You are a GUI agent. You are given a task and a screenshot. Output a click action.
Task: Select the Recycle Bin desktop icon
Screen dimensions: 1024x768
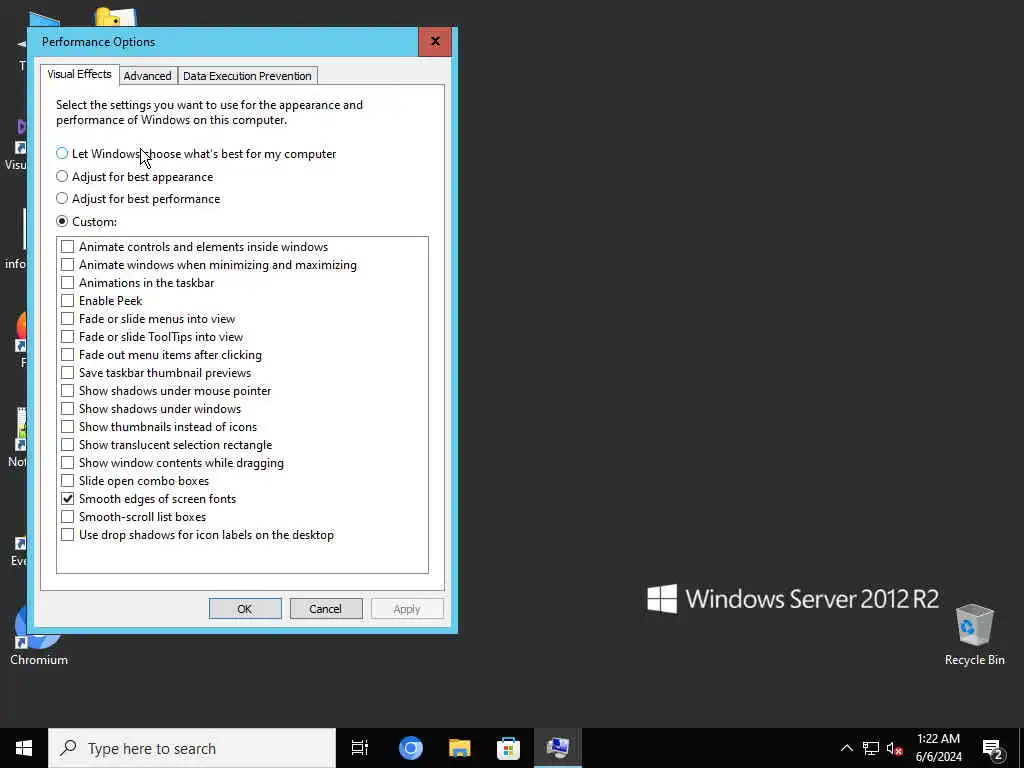pos(974,634)
